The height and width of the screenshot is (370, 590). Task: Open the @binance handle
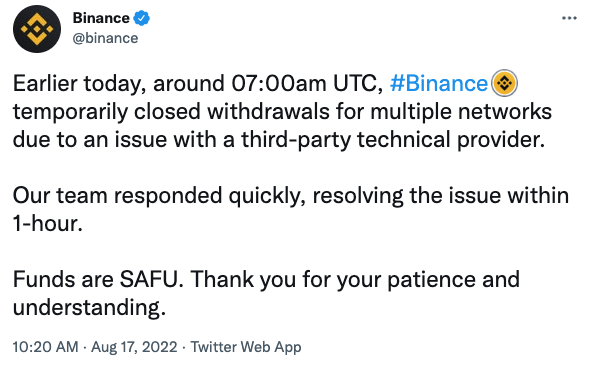pos(105,38)
